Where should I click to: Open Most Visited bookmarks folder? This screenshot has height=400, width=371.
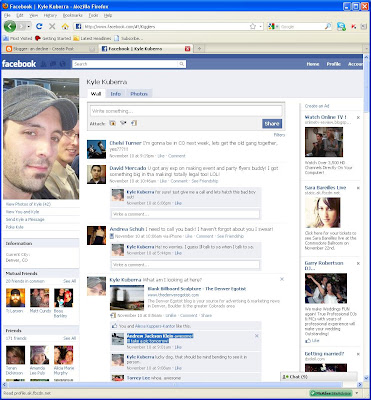pyautogui.click(x=18, y=38)
